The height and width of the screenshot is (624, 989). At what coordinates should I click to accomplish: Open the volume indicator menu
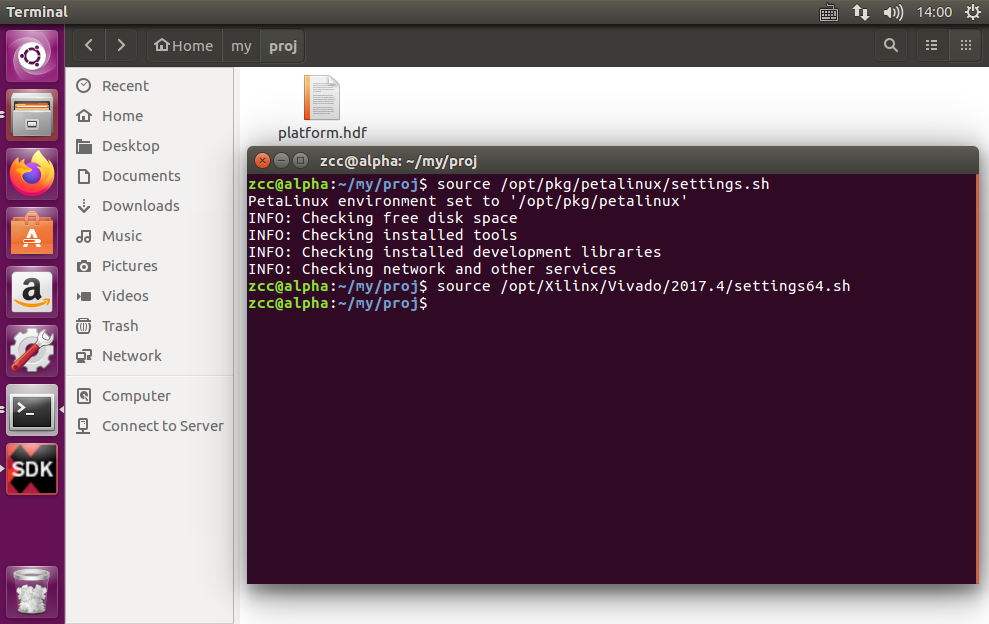[892, 11]
